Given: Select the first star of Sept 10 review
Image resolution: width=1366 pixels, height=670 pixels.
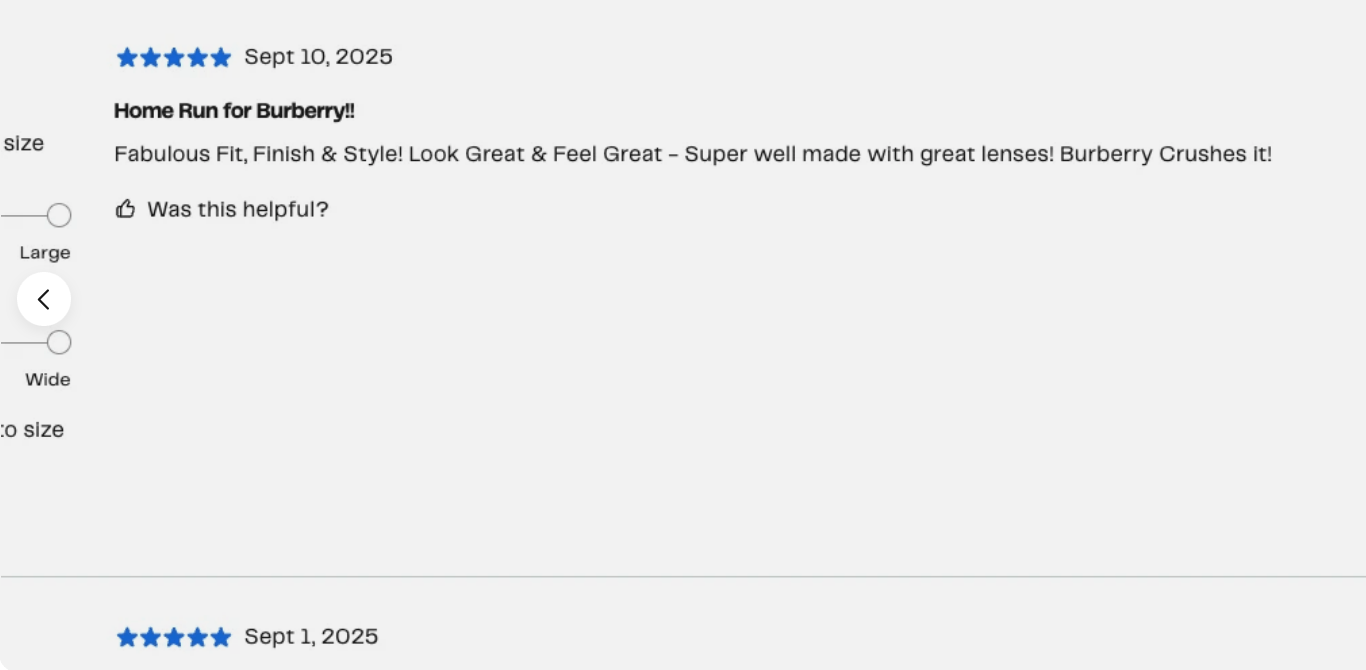Looking at the screenshot, I should (127, 58).
